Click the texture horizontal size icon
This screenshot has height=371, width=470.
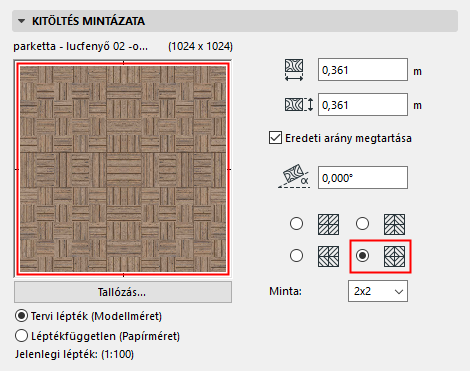[x=294, y=70]
